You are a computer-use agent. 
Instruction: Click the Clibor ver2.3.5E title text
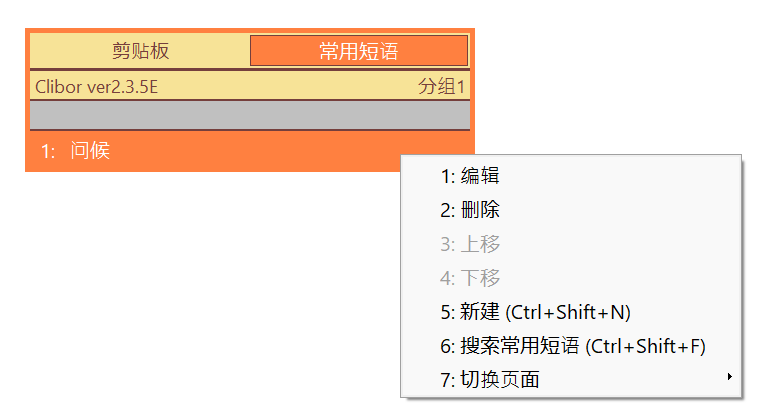point(96,87)
